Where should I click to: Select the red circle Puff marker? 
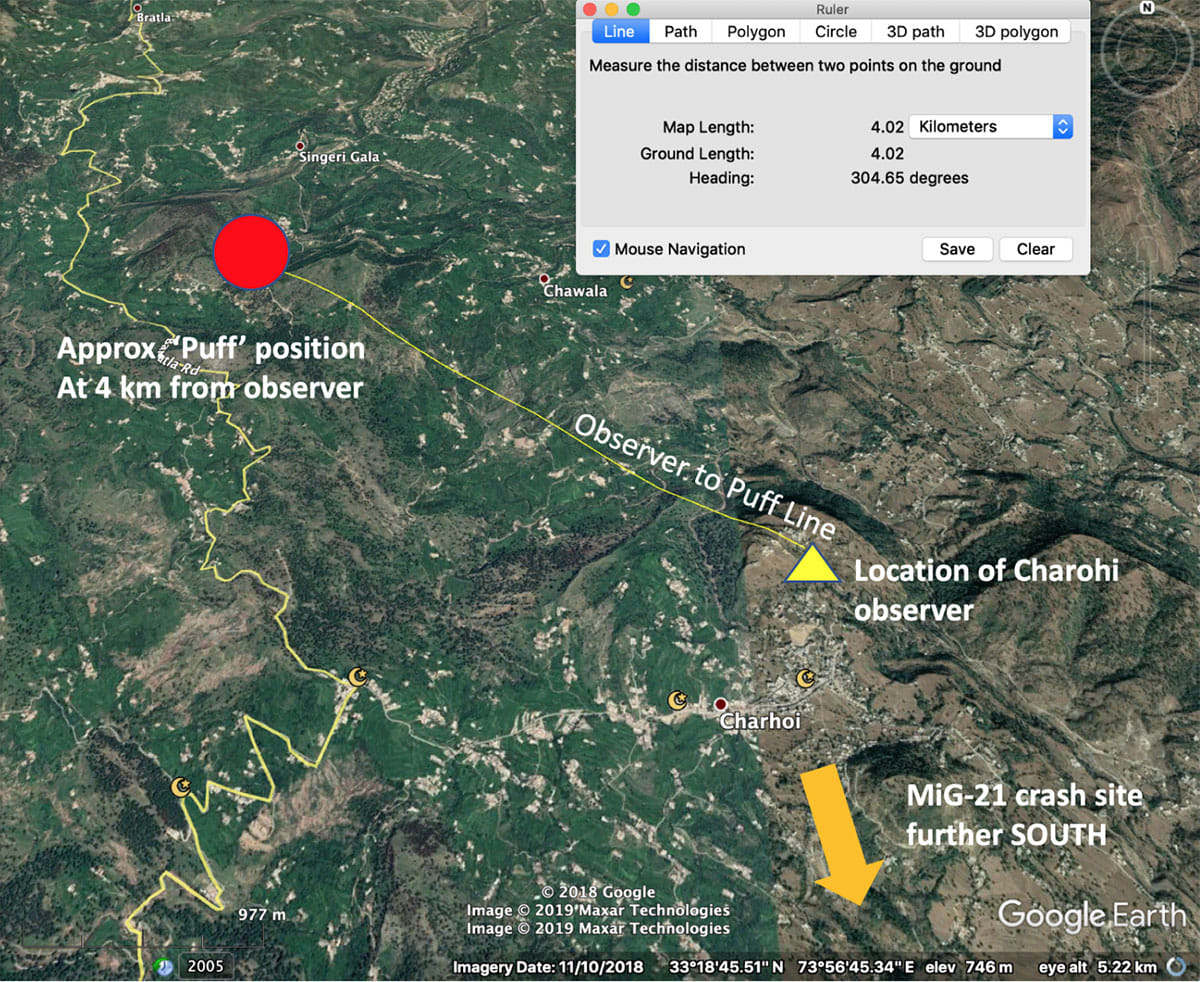coord(251,251)
